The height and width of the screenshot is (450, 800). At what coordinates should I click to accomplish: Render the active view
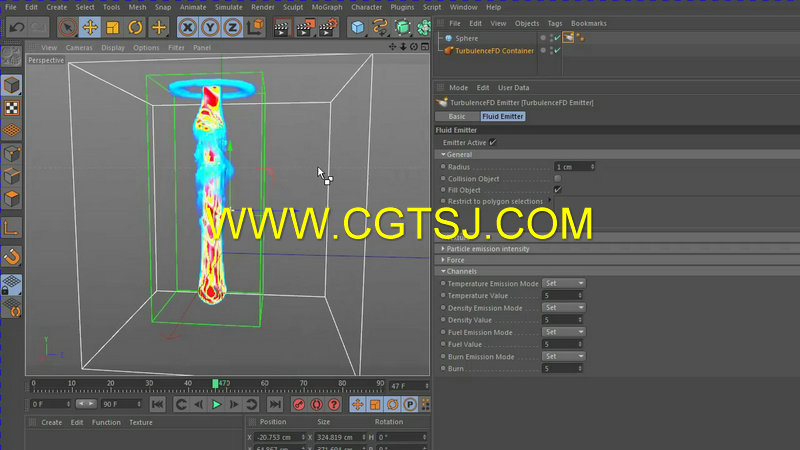281,28
